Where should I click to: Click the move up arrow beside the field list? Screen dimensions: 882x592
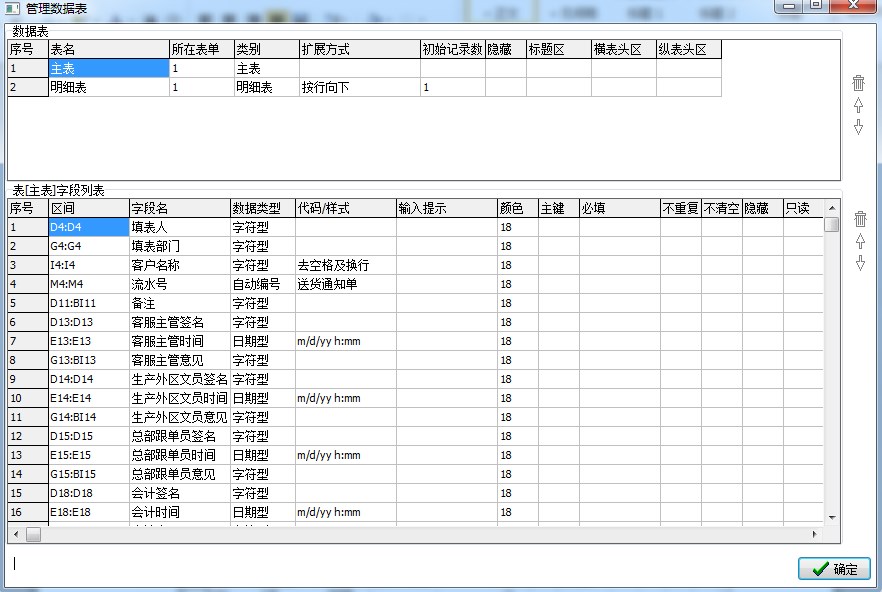[858, 241]
